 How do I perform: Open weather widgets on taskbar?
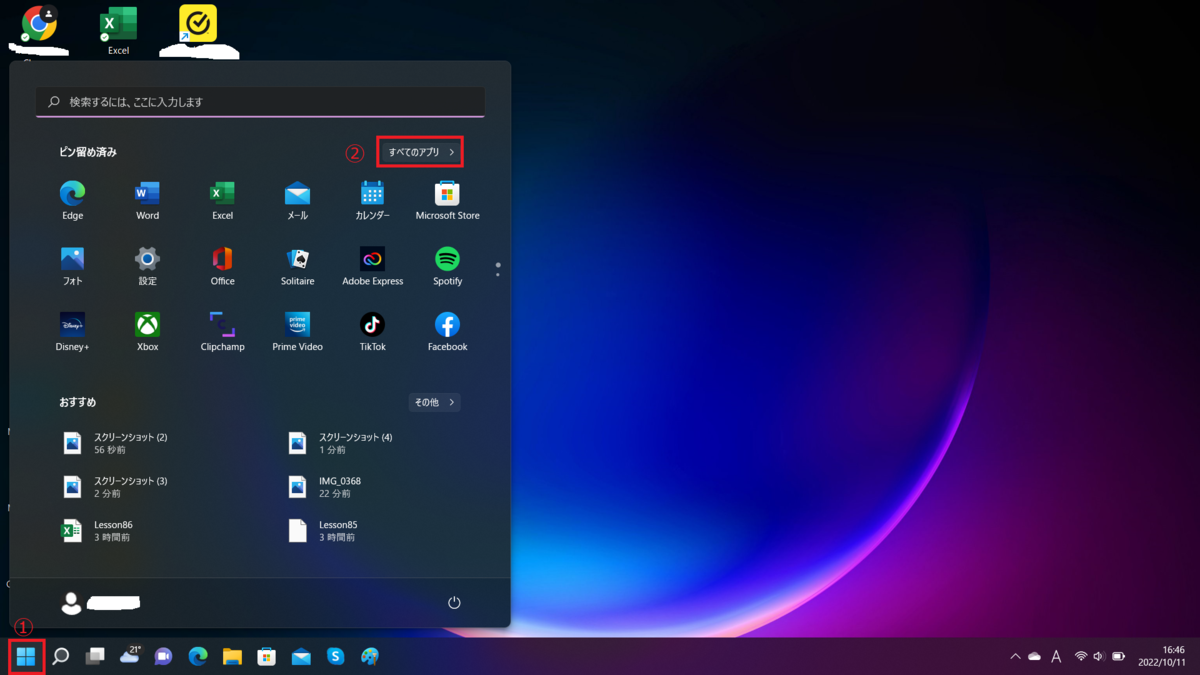pyautogui.click(x=130, y=655)
